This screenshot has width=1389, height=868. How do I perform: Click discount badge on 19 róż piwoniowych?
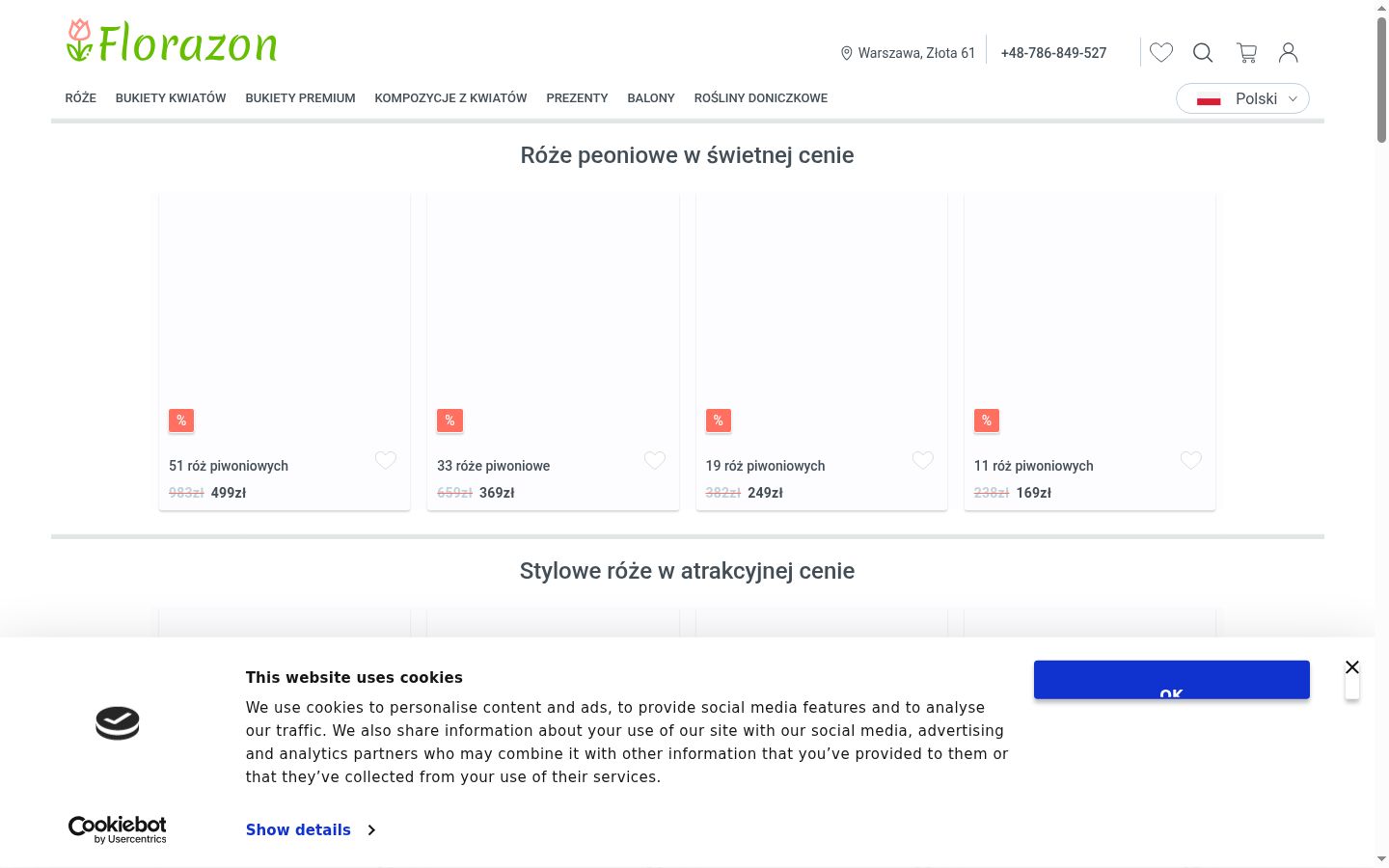(719, 420)
